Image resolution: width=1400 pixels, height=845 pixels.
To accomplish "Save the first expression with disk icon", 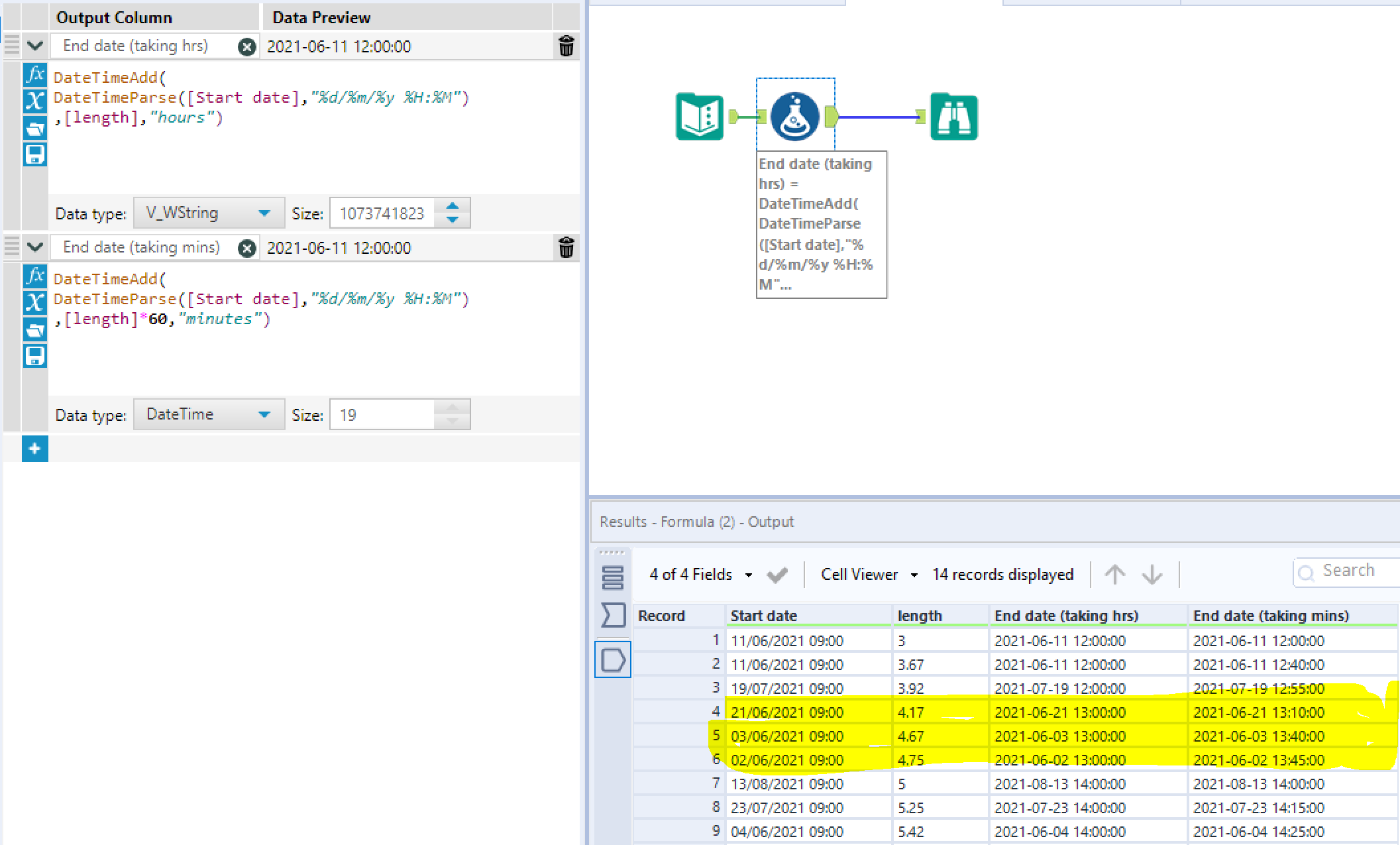I will (35, 154).
